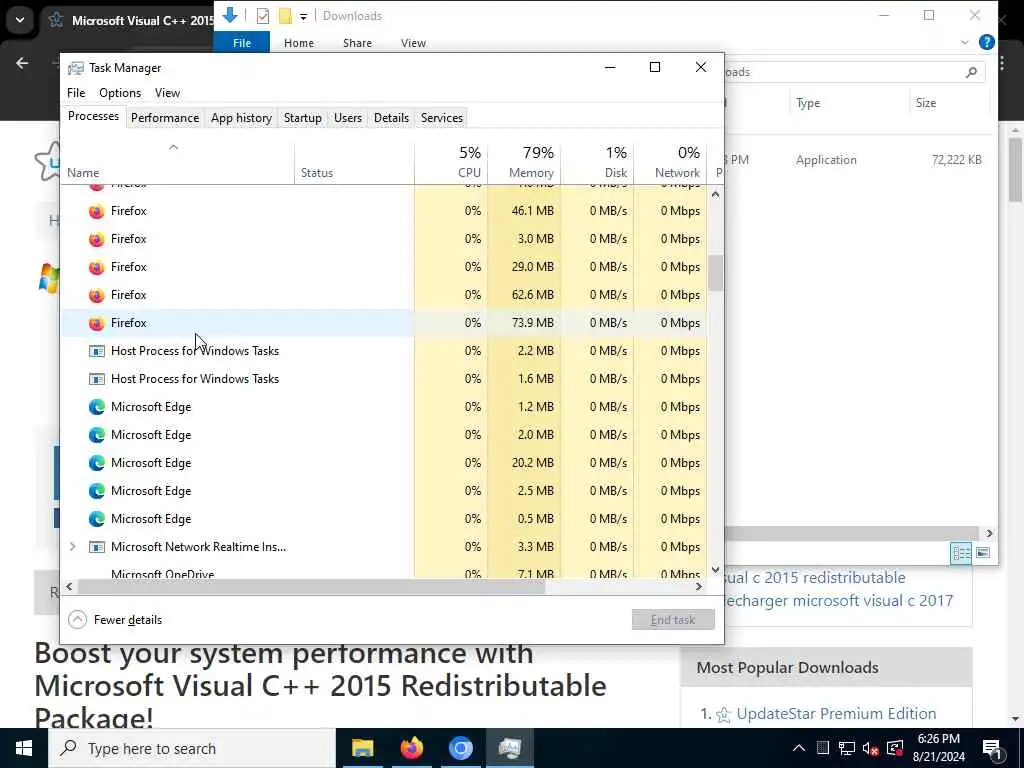Show hidden system tray icons
This screenshot has width=1024, height=768.
tap(799, 749)
